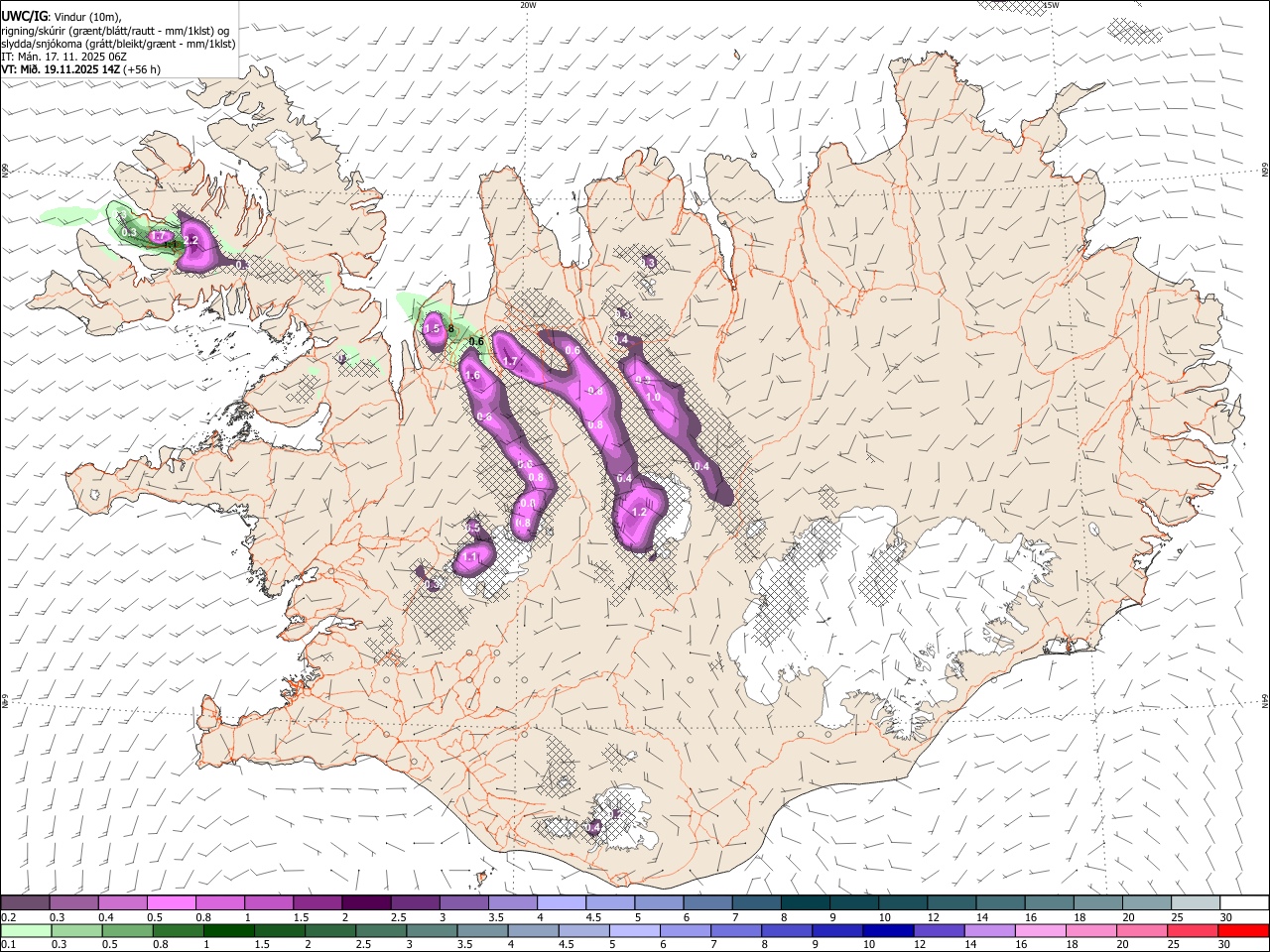Select the "1.0" value label
The width and height of the screenshot is (1270, 952).
(x=653, y=397)
